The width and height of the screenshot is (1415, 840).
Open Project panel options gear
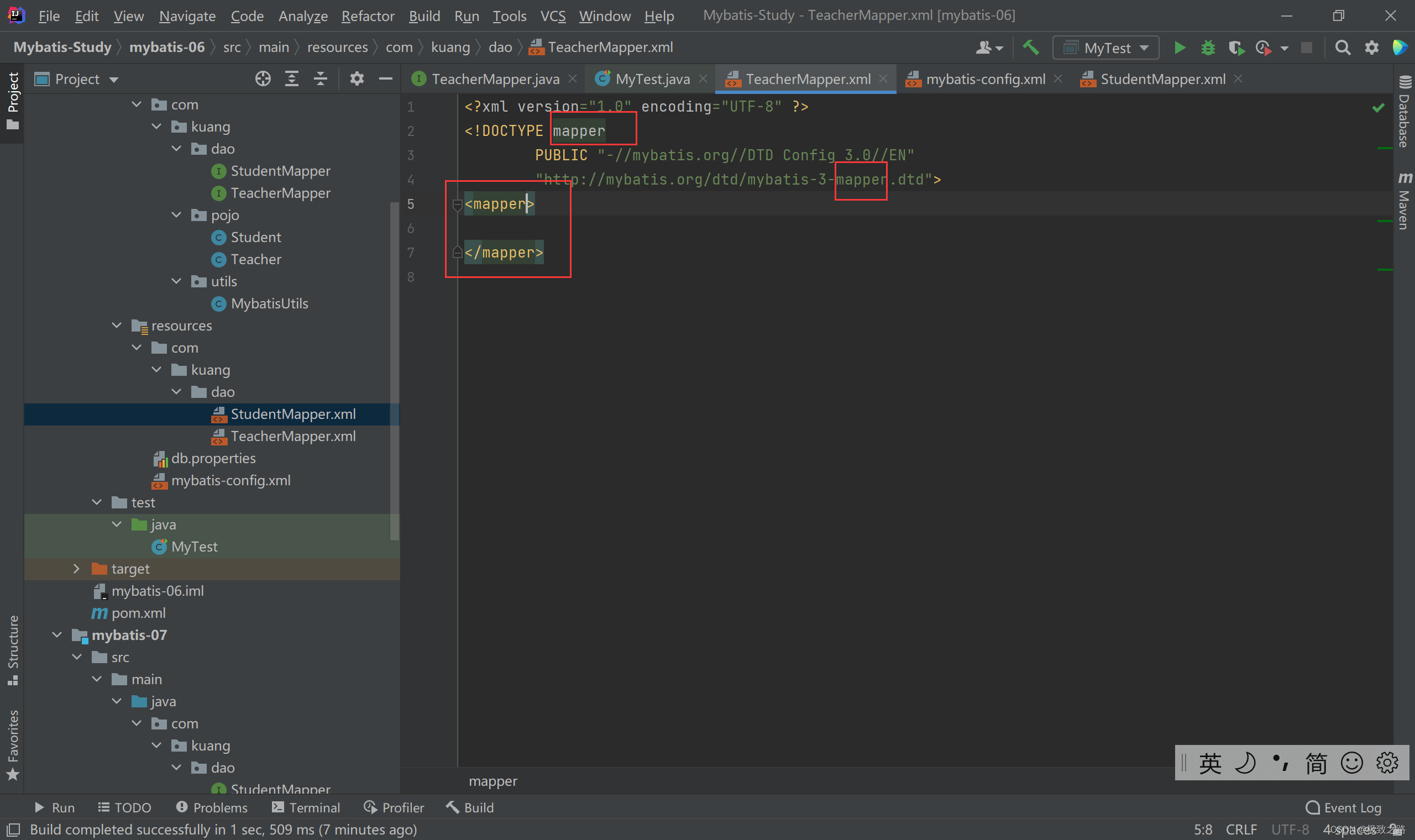357,78
